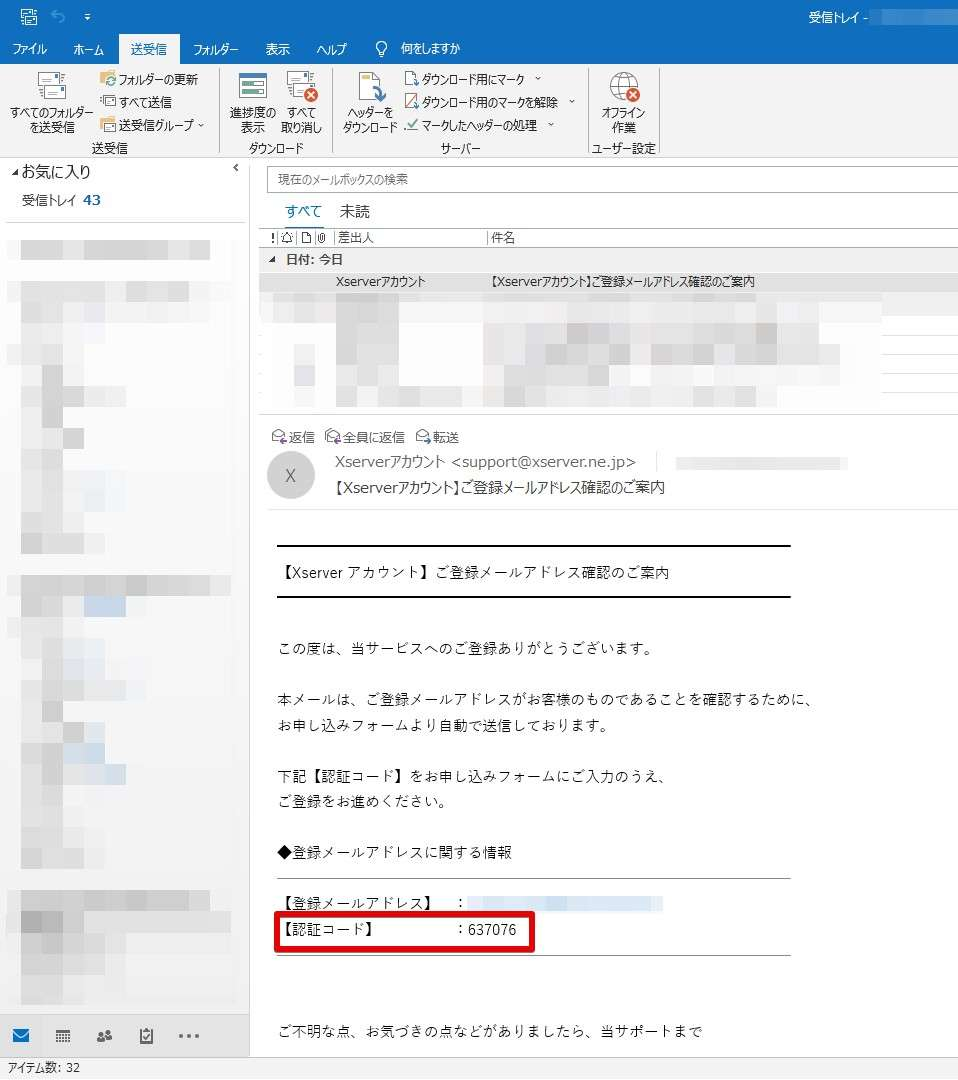This screenshot has height=1080, width=958.
Task: Click Send/Receive All Folders icon (すべてのフォルダーを送受信)
Action: [52, 102]
